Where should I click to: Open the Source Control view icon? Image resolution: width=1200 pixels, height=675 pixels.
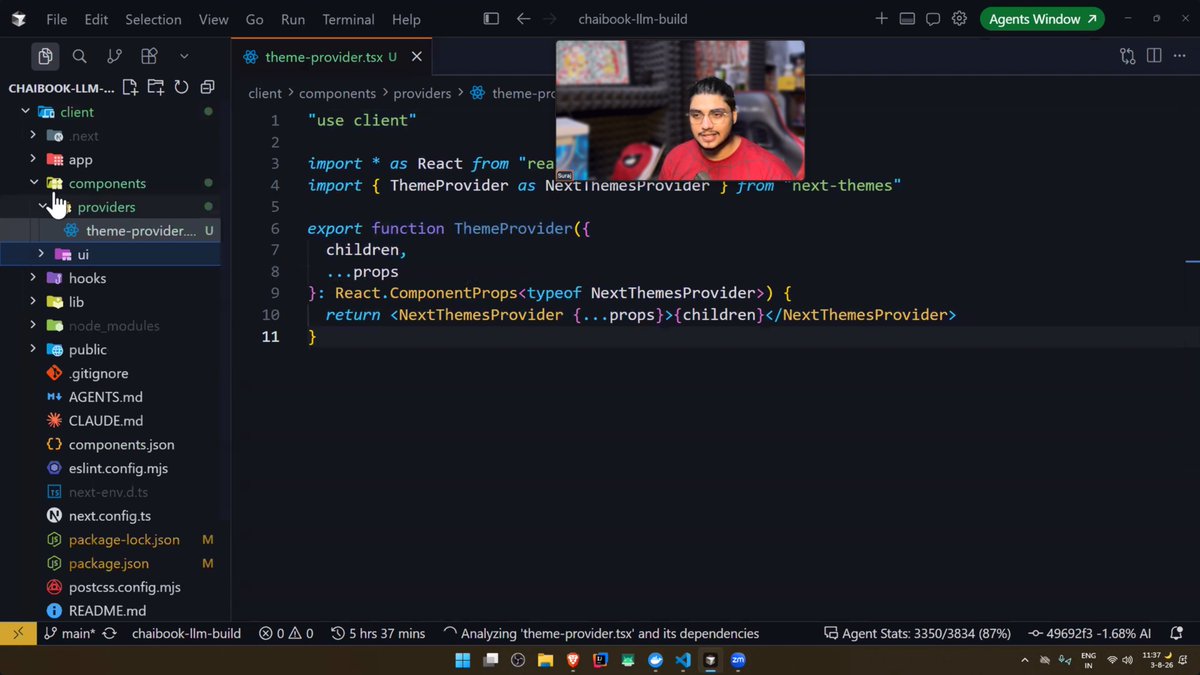[114, 56]
